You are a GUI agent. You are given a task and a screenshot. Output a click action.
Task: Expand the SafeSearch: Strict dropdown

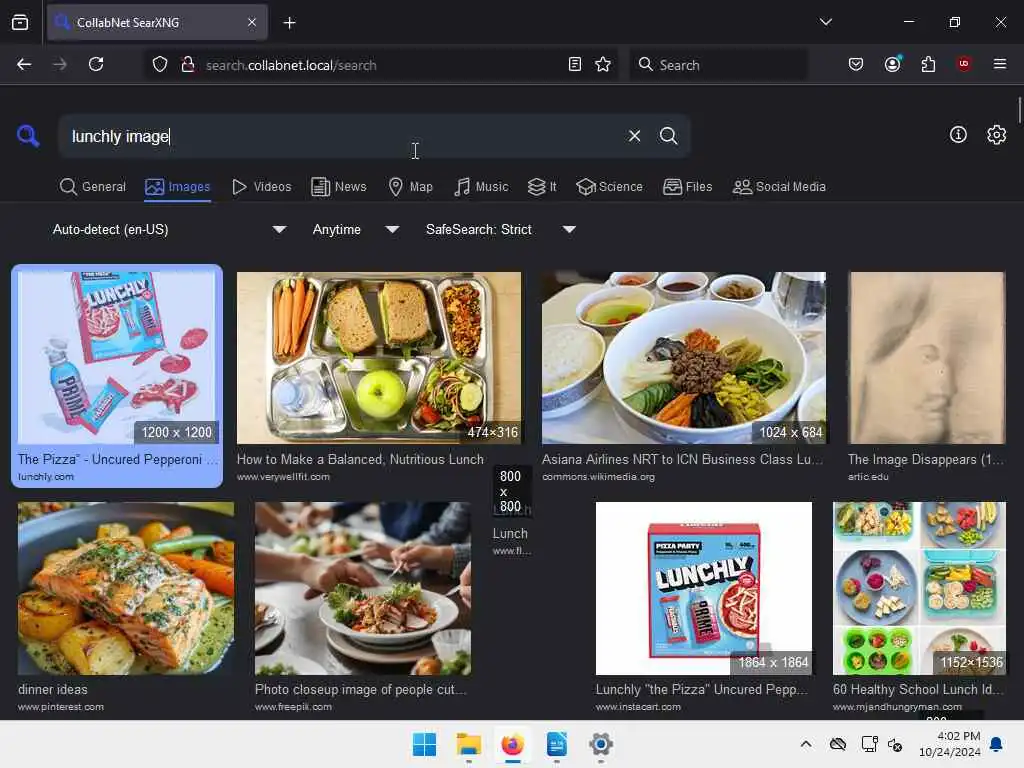[x=500, y=229]
